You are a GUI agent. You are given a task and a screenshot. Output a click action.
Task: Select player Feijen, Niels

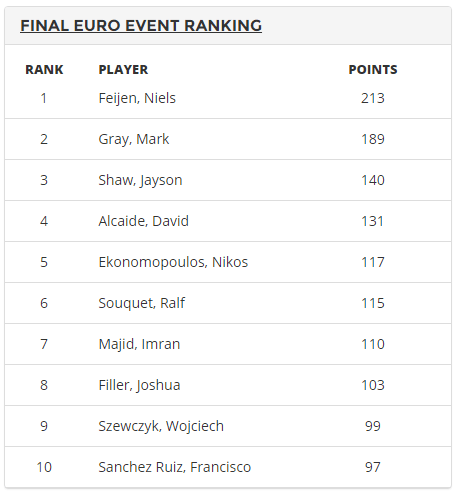137,98
